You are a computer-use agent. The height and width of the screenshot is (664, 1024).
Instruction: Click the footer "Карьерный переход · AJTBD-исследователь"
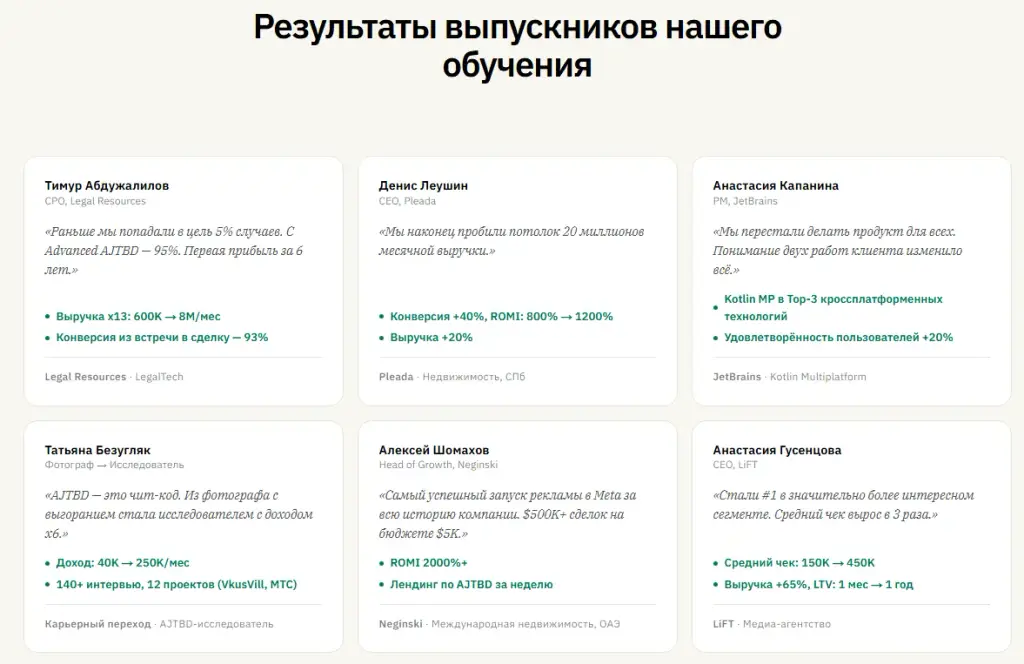159,624
